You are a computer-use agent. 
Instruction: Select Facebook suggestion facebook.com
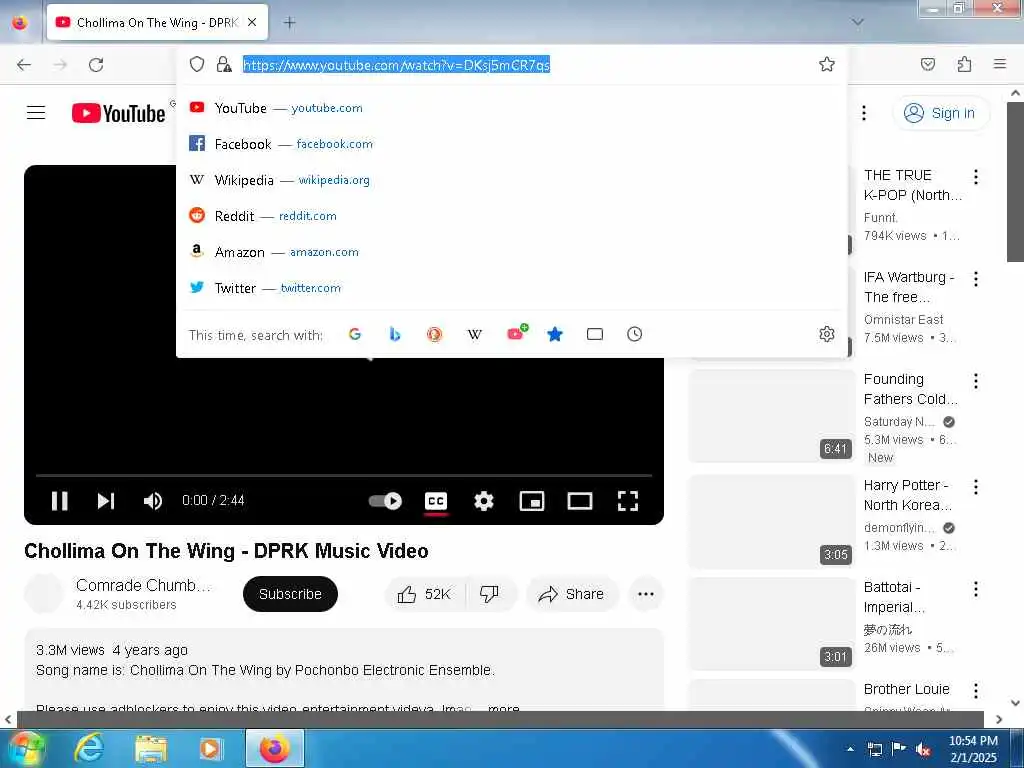[x=512, y=144]
